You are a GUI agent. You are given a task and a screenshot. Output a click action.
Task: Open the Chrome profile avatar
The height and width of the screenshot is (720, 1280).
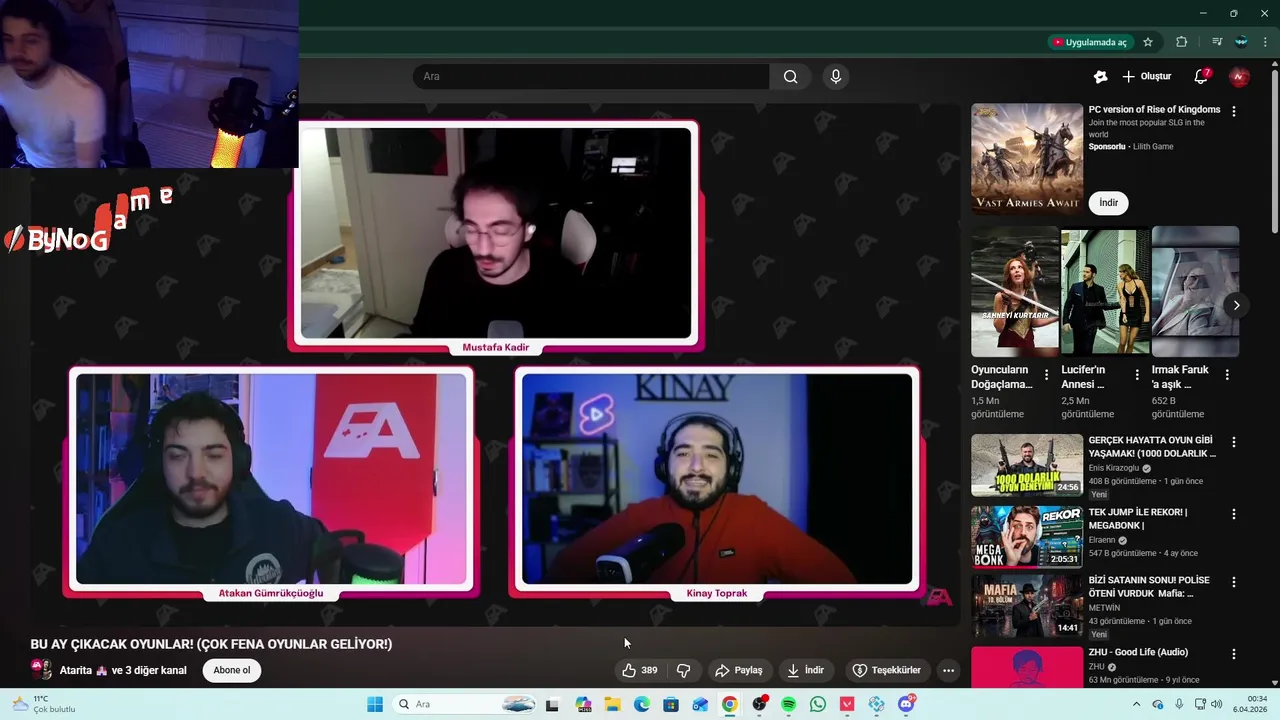(x=1241, y=42)
